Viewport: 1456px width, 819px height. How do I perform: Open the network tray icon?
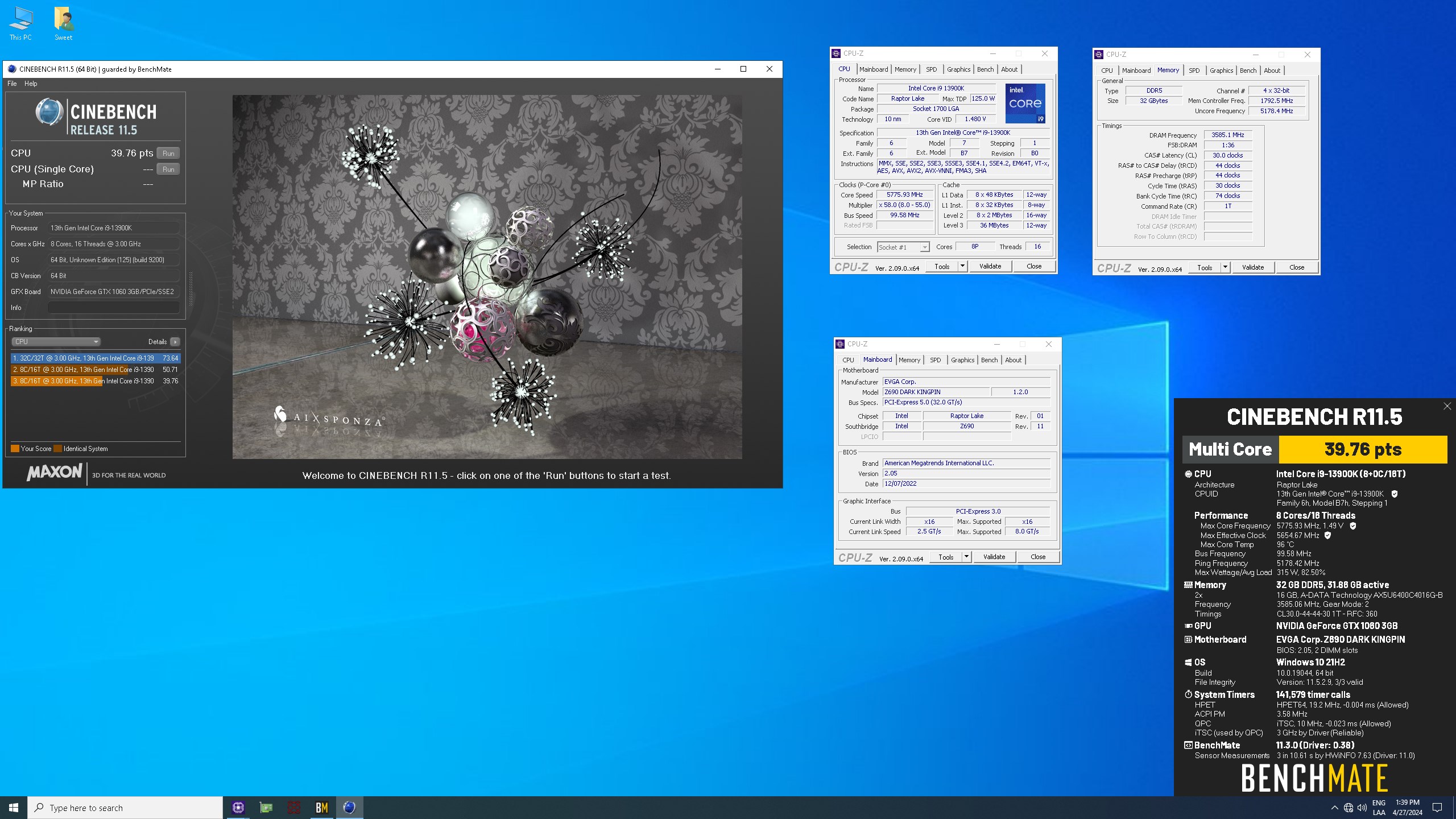pos(1349,808)
